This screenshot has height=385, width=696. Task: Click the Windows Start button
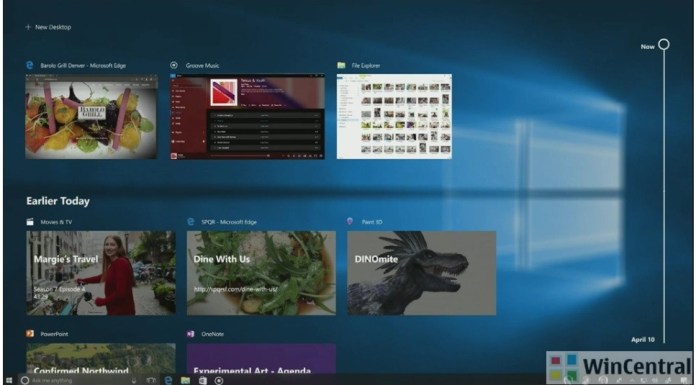(x=9, y=381)
